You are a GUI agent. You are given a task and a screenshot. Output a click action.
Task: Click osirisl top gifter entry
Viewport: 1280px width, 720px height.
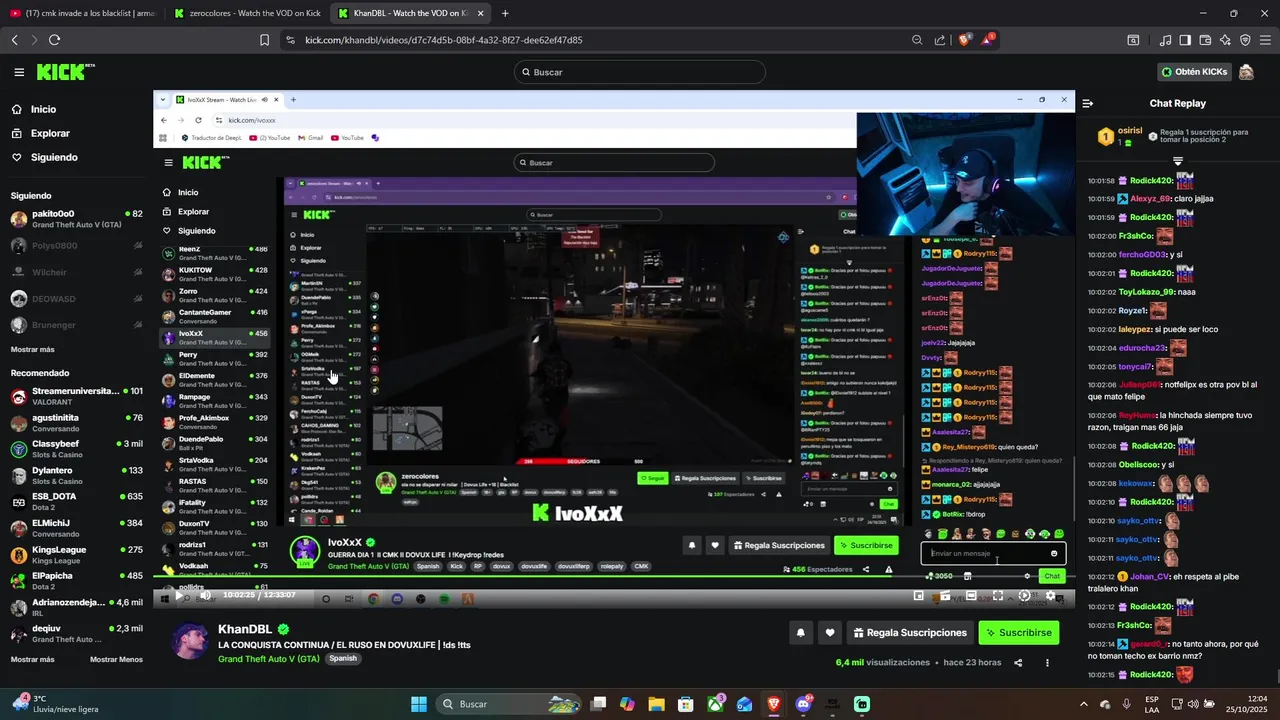[x=1118, y=136]
